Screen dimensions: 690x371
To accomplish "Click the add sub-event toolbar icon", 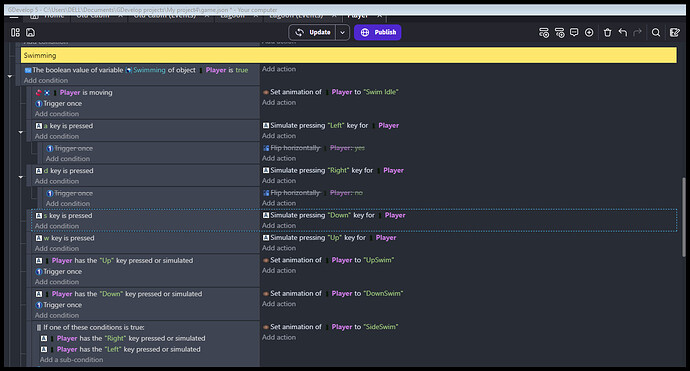I will click(559, 33).
